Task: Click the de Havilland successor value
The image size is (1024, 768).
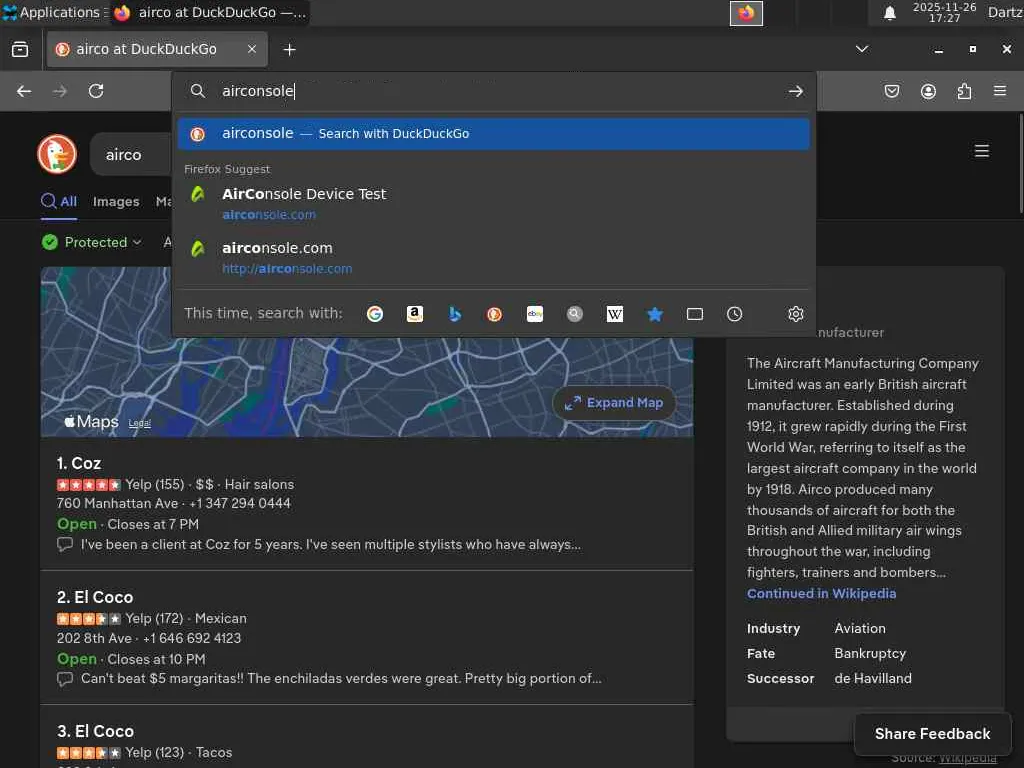Action: coord(872,679)
